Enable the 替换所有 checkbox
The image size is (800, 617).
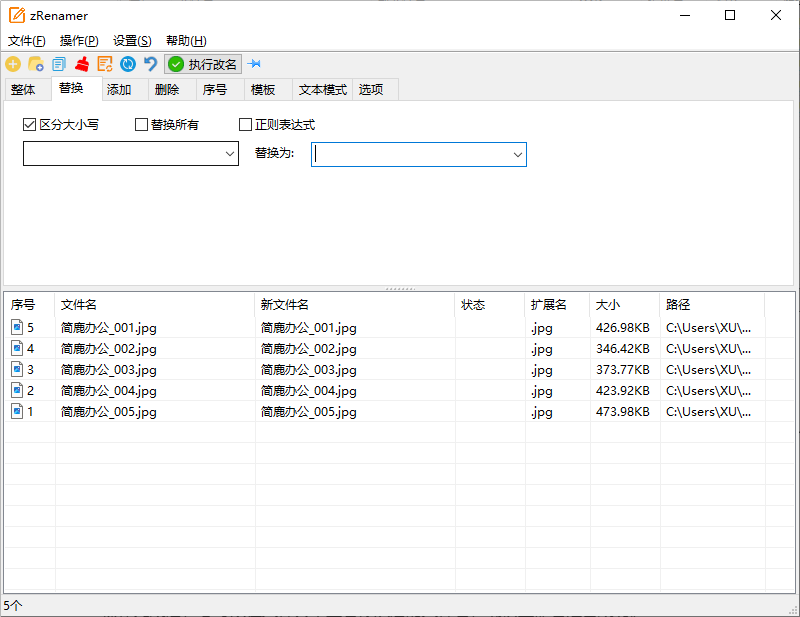141,125
